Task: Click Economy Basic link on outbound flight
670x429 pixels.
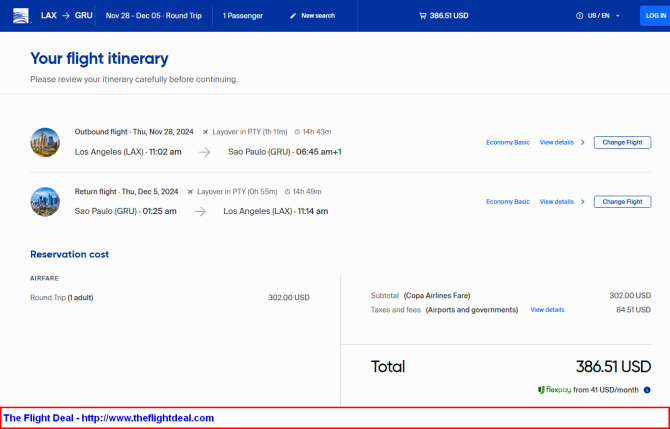Action: tap(508, 143)
